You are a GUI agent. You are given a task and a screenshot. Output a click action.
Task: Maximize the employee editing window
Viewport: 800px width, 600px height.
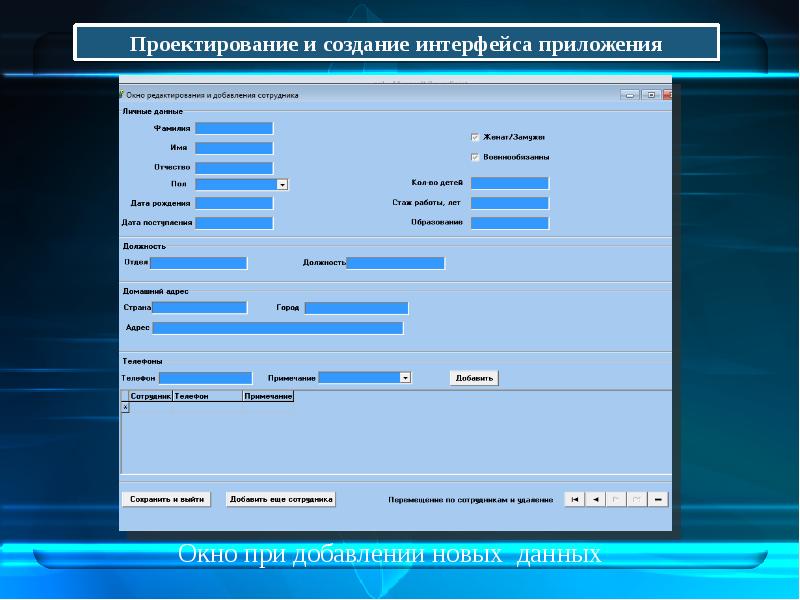(650, 95)
